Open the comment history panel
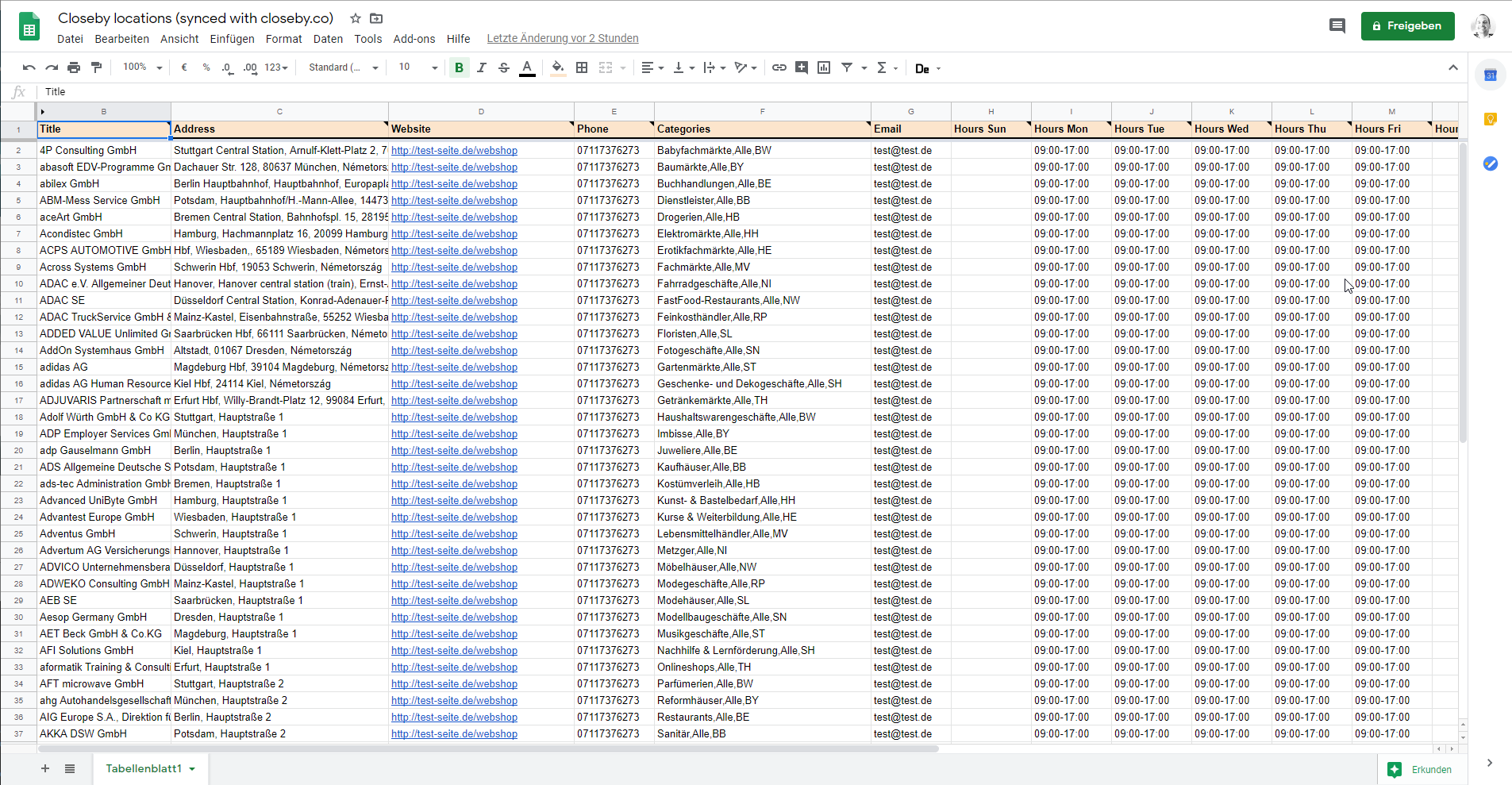The width and height of the screenshot is (1512, 785). coord(1337,26)
